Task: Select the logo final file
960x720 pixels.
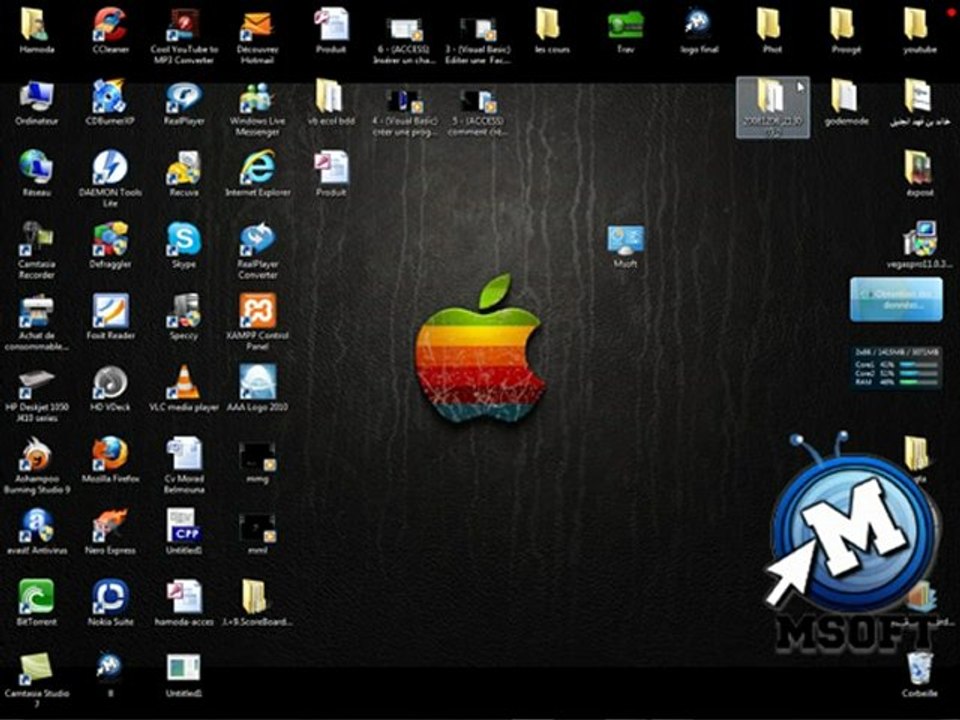Action: pos(699,31)
